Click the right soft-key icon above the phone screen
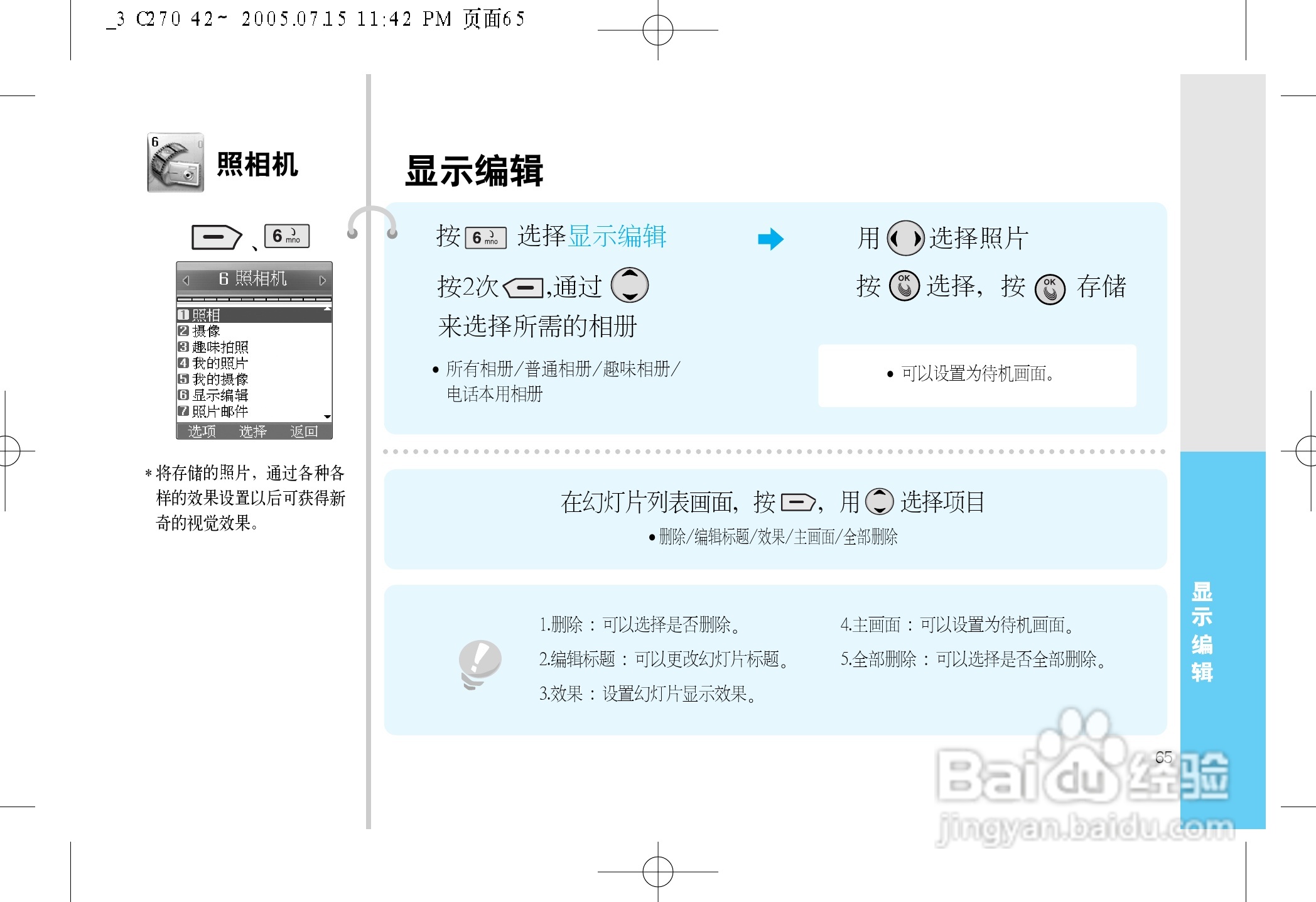The image size is (1316, 902). point(217,237)
